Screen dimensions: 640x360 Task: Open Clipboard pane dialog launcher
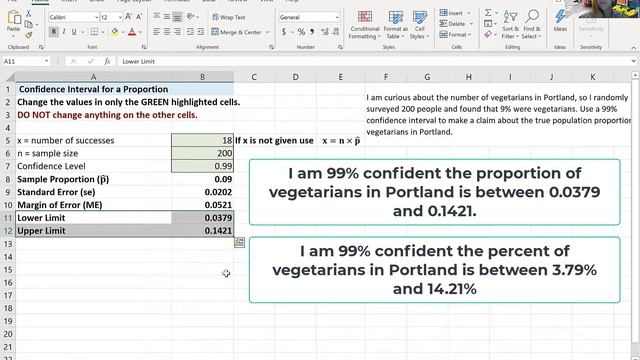41,47
